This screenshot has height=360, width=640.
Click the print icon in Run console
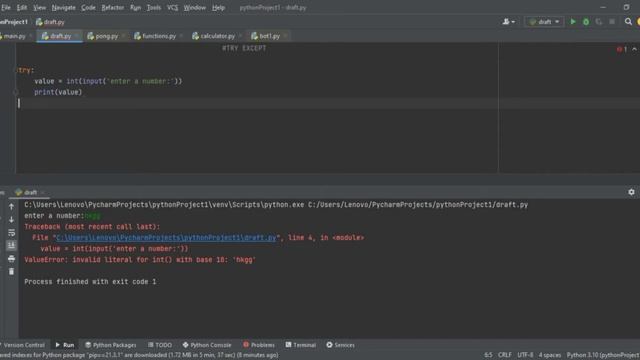[11, 259]
